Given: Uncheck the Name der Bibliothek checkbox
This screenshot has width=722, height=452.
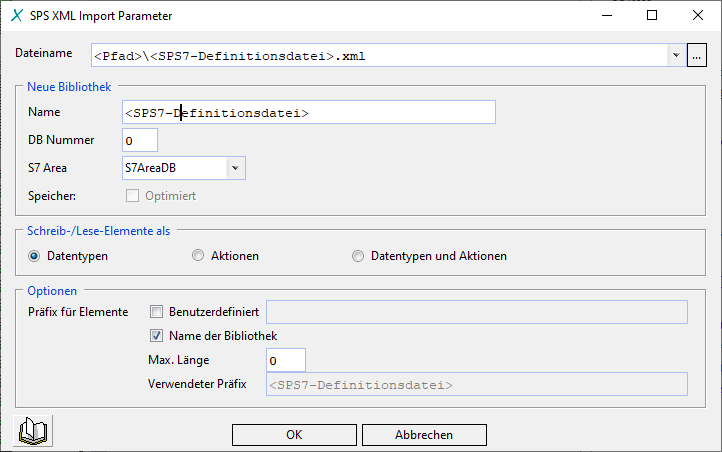Looking at the screenshot, I should (x=156, y=336).
